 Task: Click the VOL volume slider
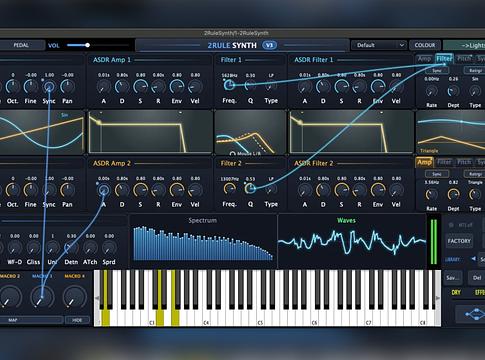point(98,45)
